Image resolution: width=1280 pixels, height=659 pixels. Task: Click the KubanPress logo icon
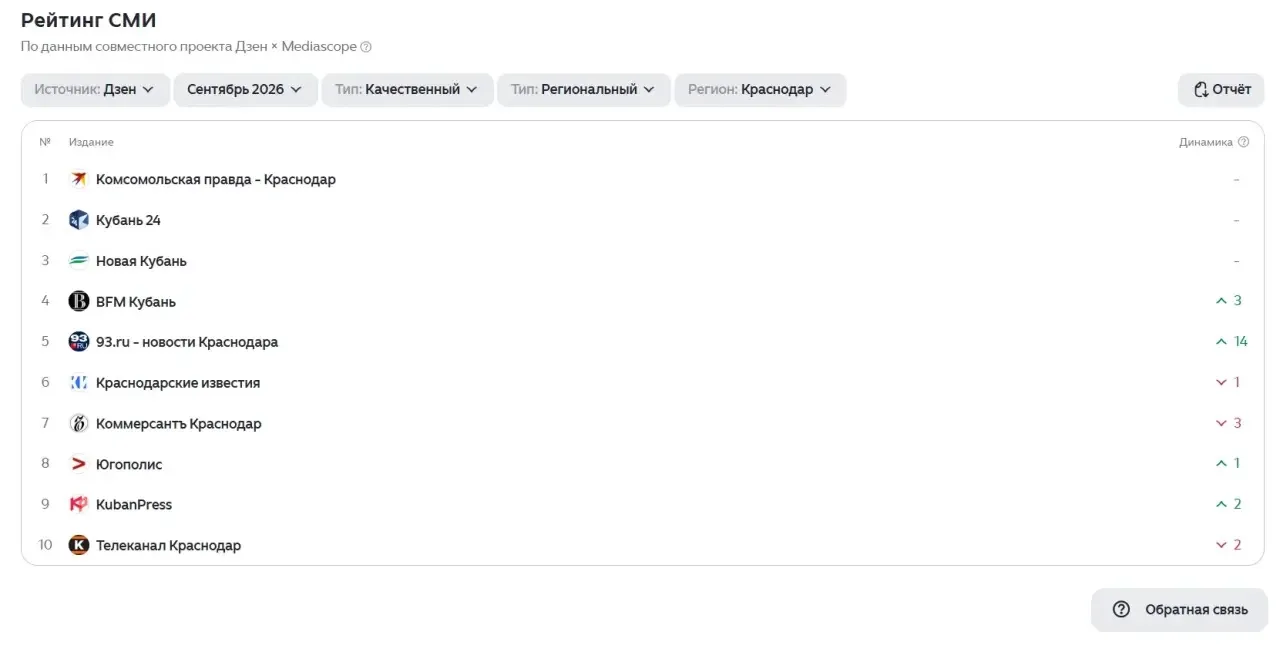click(x=79, y=504)
